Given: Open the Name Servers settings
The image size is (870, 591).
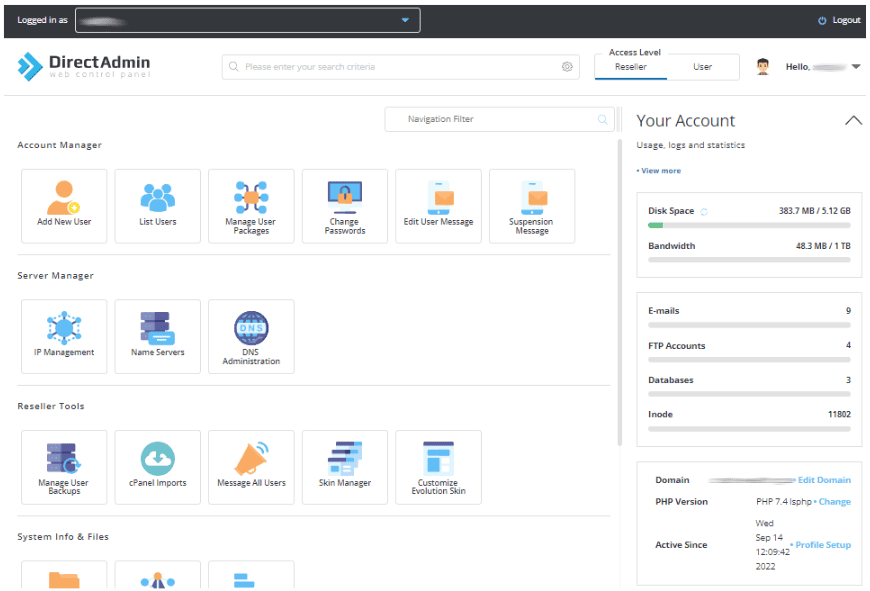Looking at the screenshot, I should coord(158,336).
